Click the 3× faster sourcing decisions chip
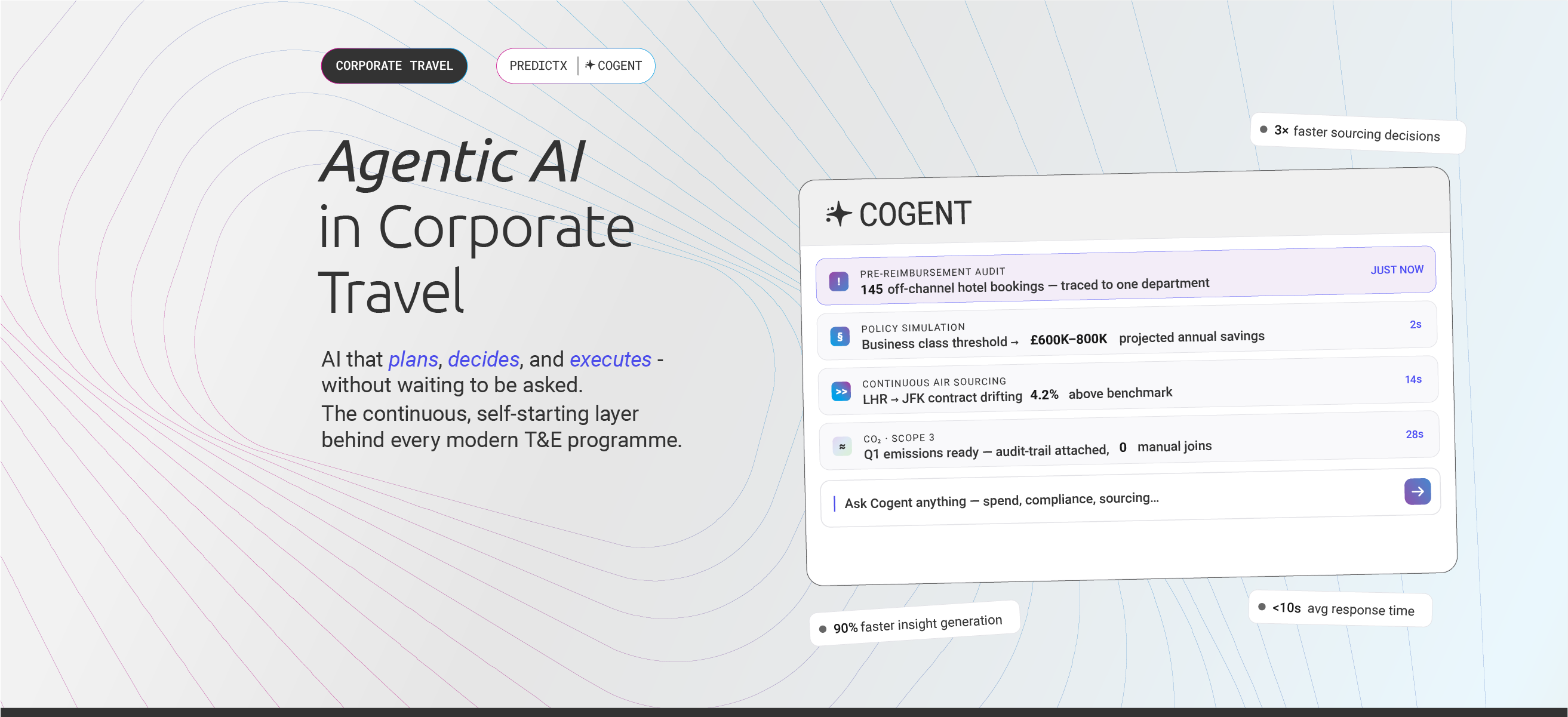Image resolution: width=1568 pixels, height=717 pixels. pos(1357,133)
